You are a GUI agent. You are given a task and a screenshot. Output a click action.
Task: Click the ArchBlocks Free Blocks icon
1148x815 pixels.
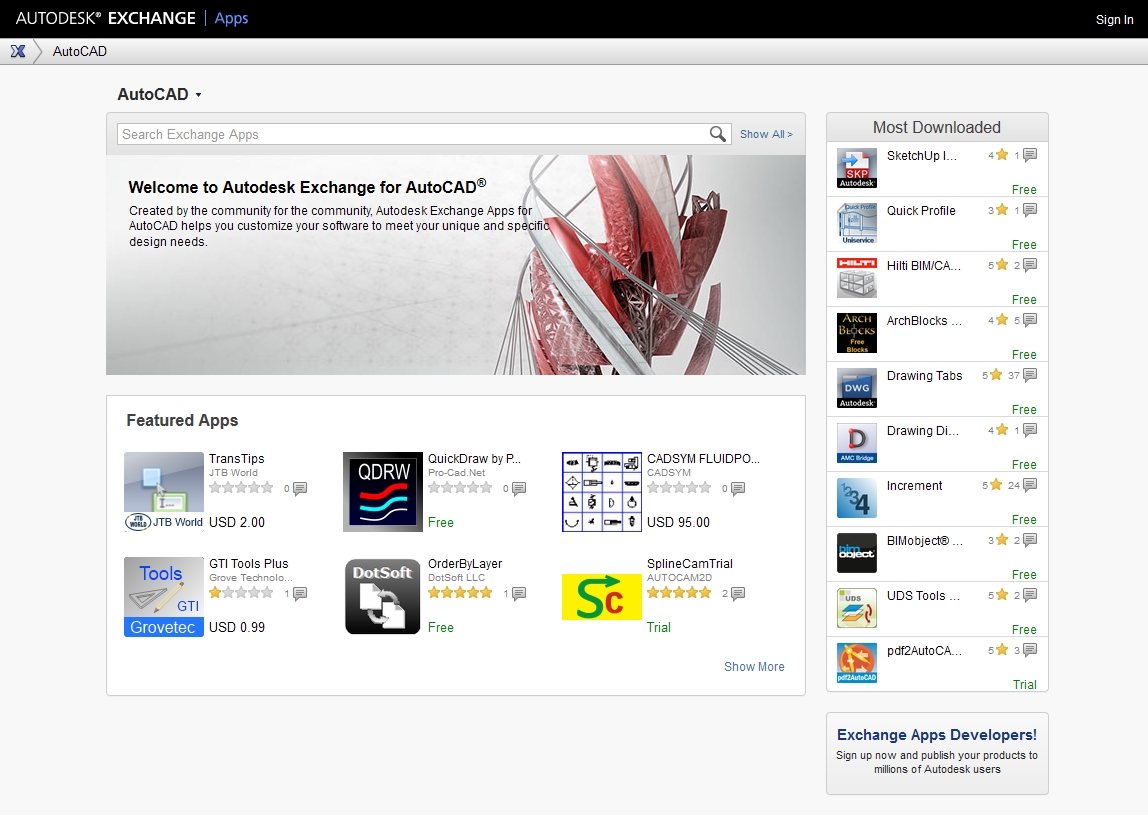(x=858, y=333)
